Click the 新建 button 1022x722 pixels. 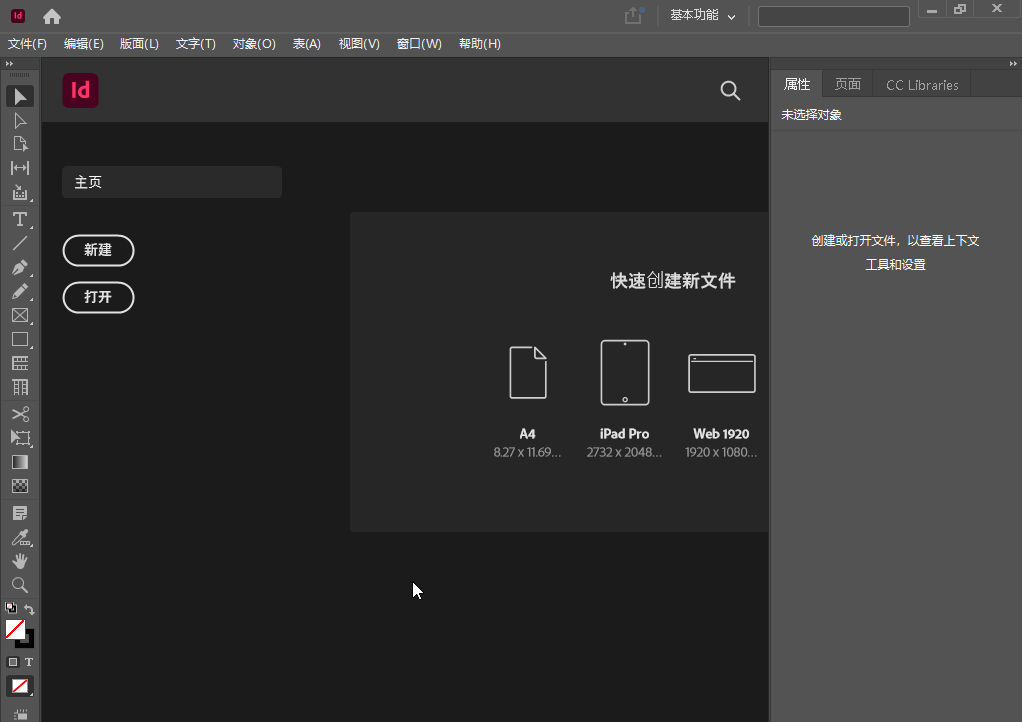pos(98,250)
